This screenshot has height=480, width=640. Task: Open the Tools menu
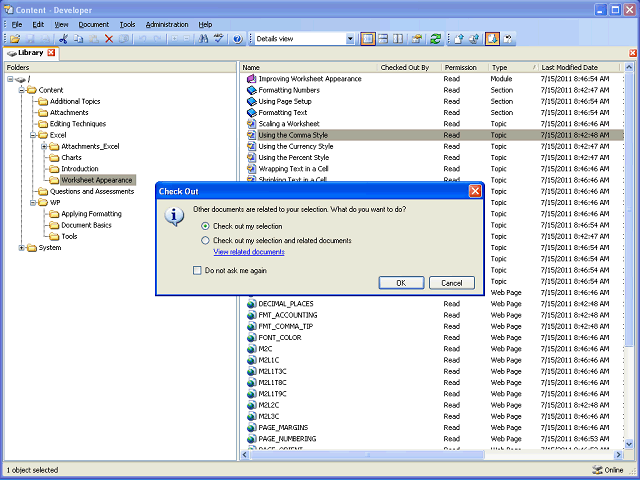click(x=127, y=24)
